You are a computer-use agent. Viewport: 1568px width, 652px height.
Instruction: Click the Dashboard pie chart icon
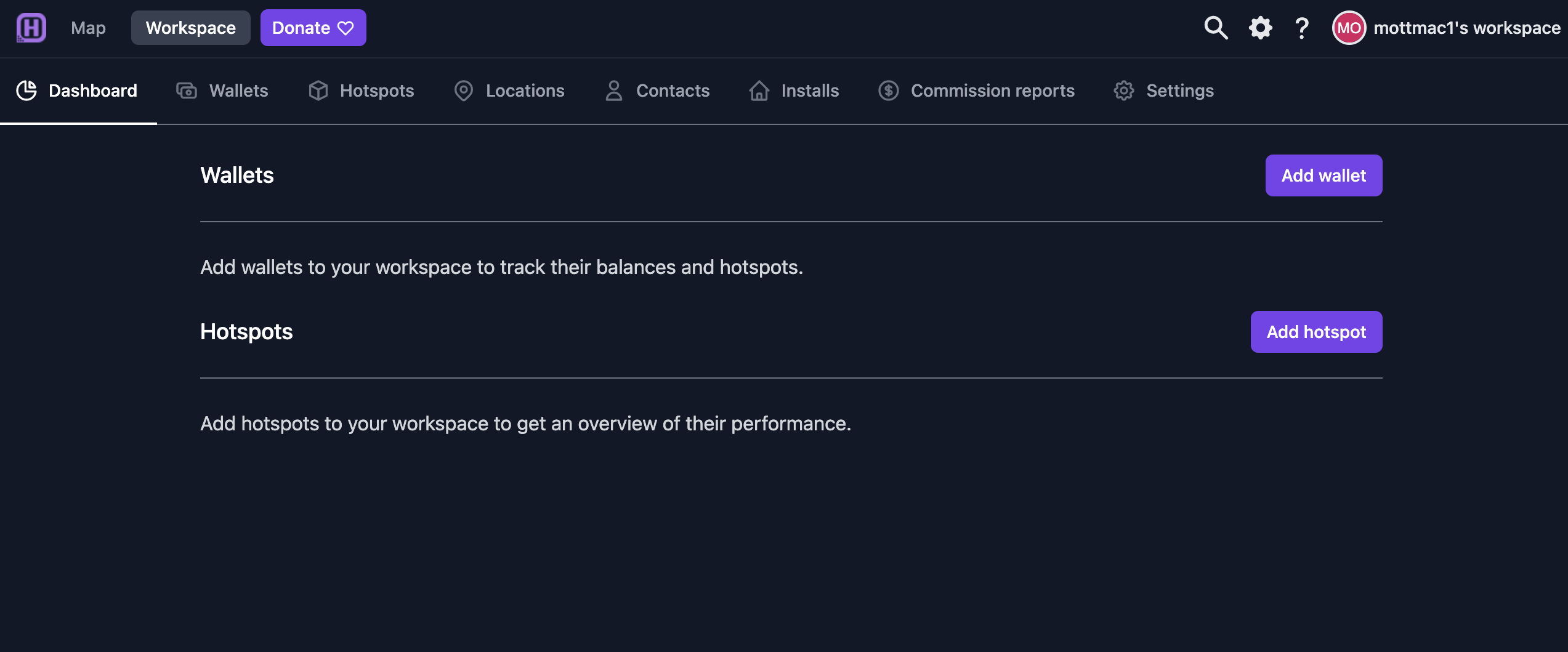pyautogui.click(x=26, y=91)
